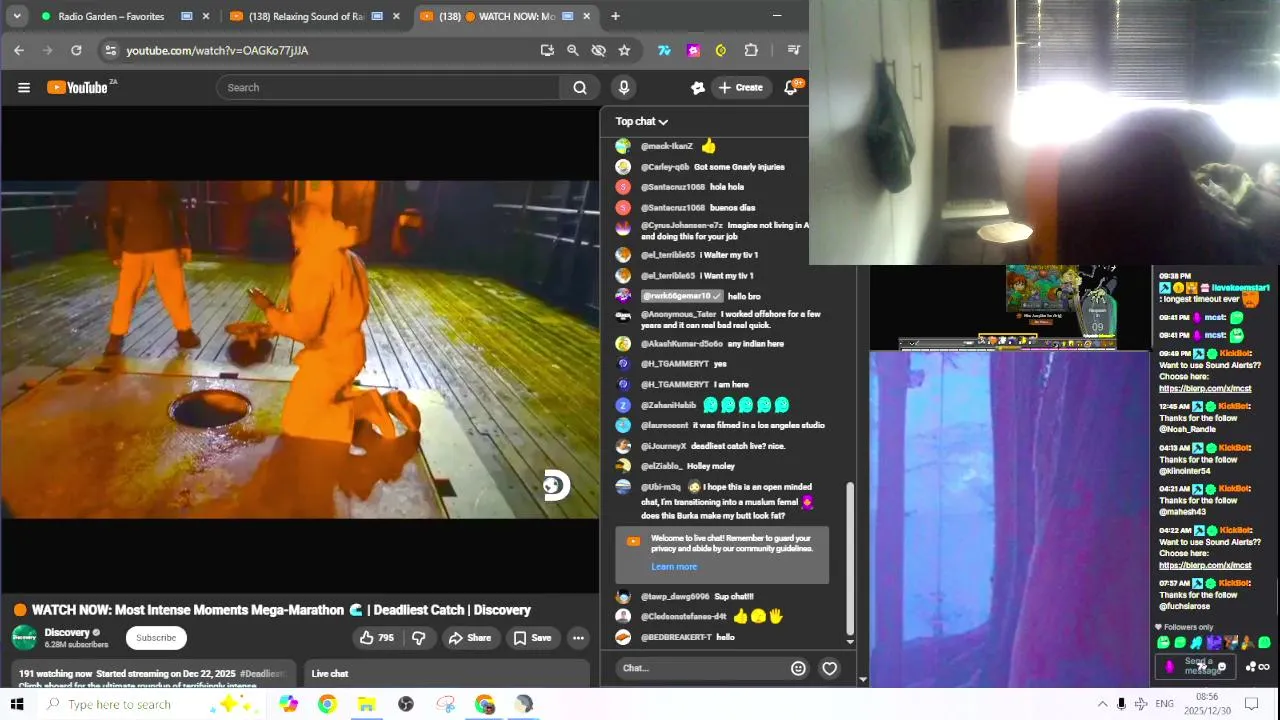Start voice search with the microphone icon
Screen dimensions: 1280x720
click(624, 88)
